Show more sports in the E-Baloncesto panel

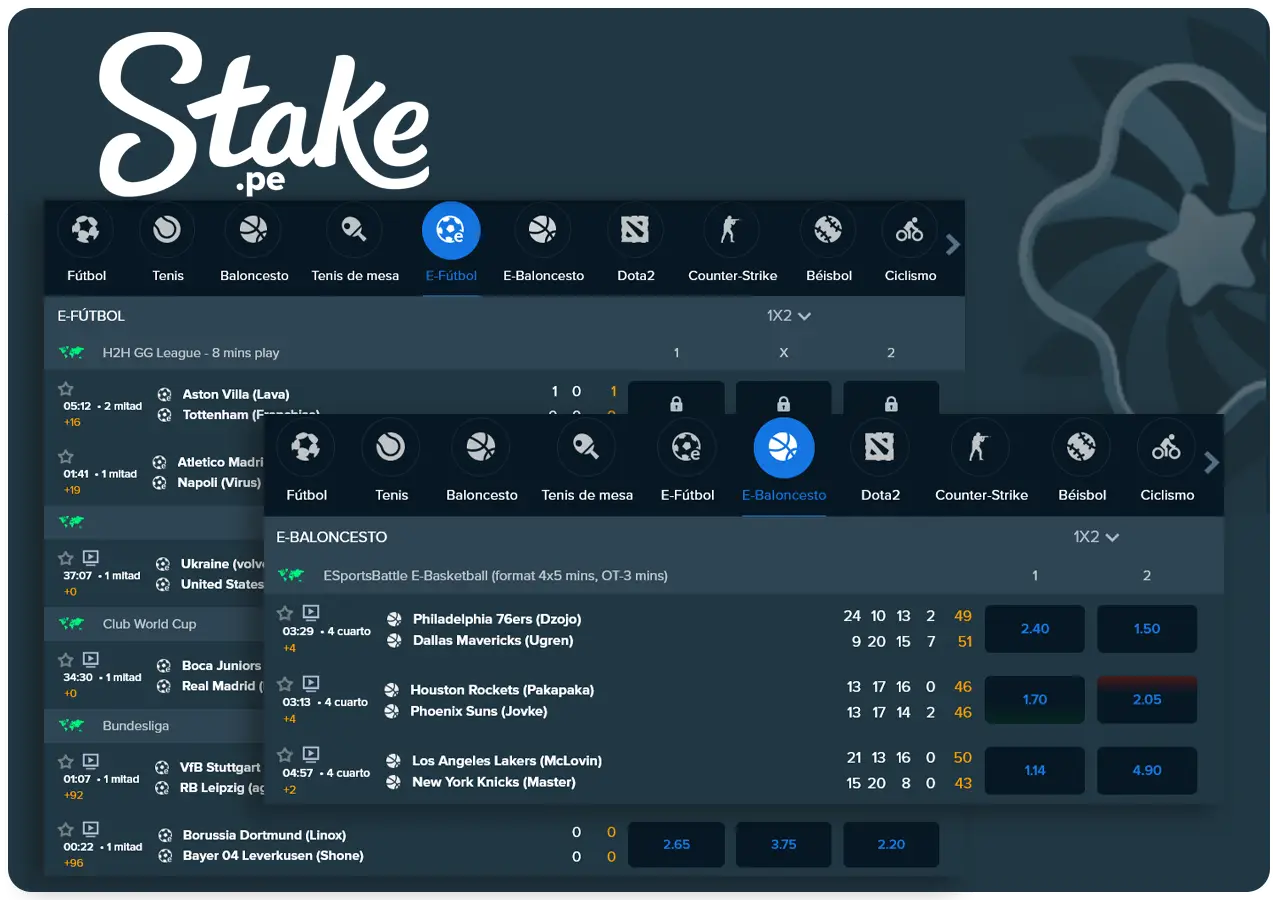[x=1212, y=463]
